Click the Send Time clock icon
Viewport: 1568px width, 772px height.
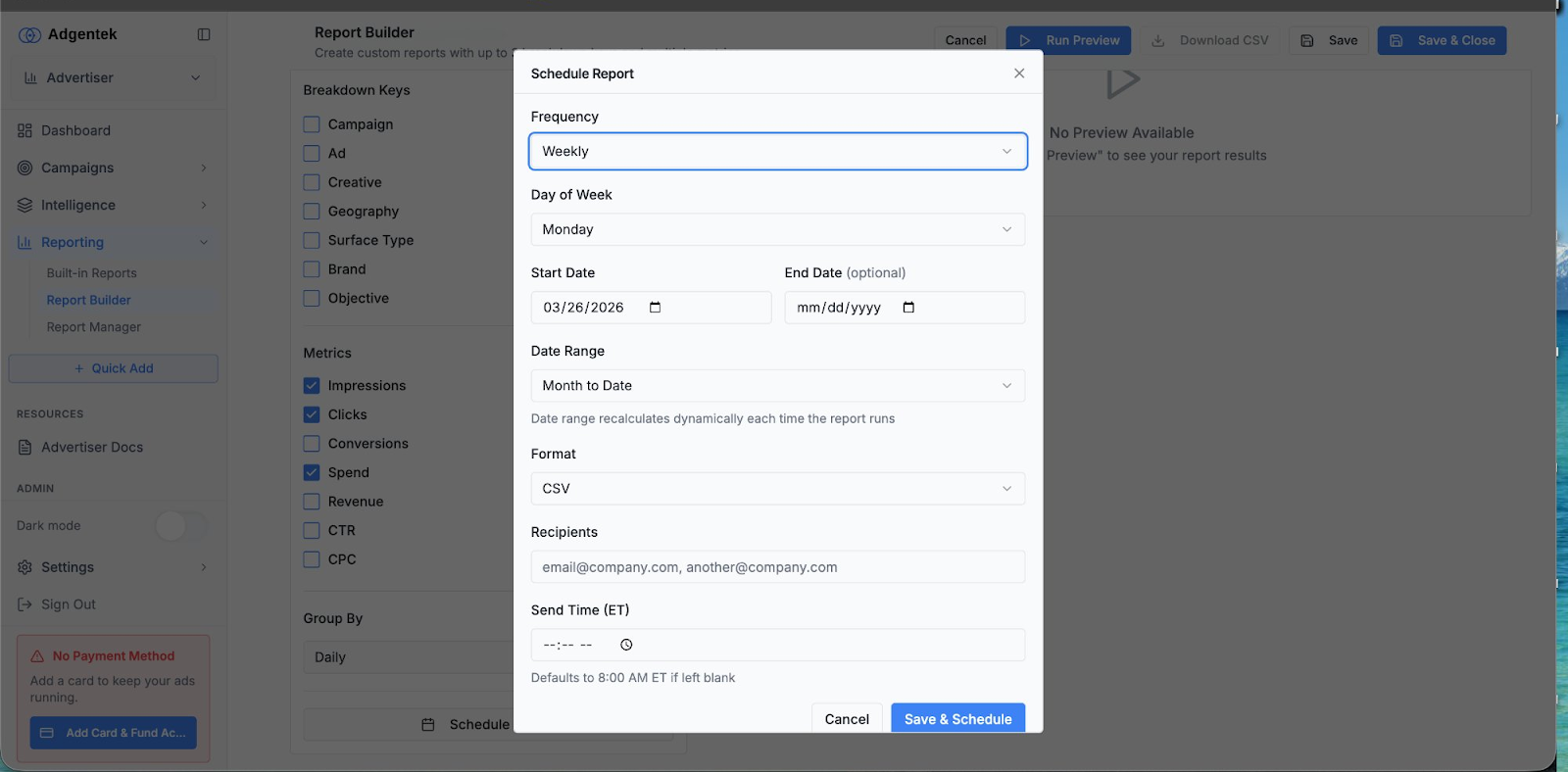(626, 645)
